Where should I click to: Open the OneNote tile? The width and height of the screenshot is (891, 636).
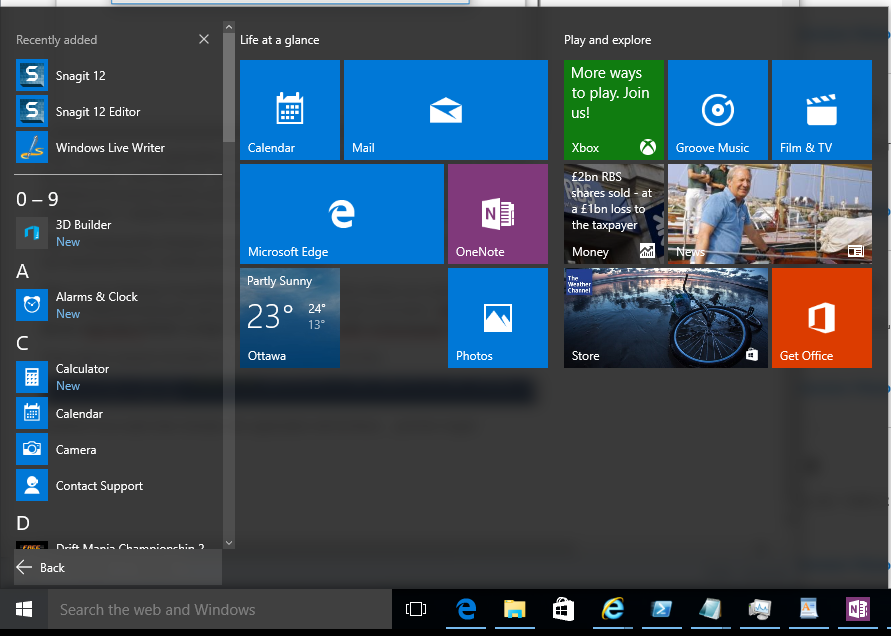(x=497, y=214)
